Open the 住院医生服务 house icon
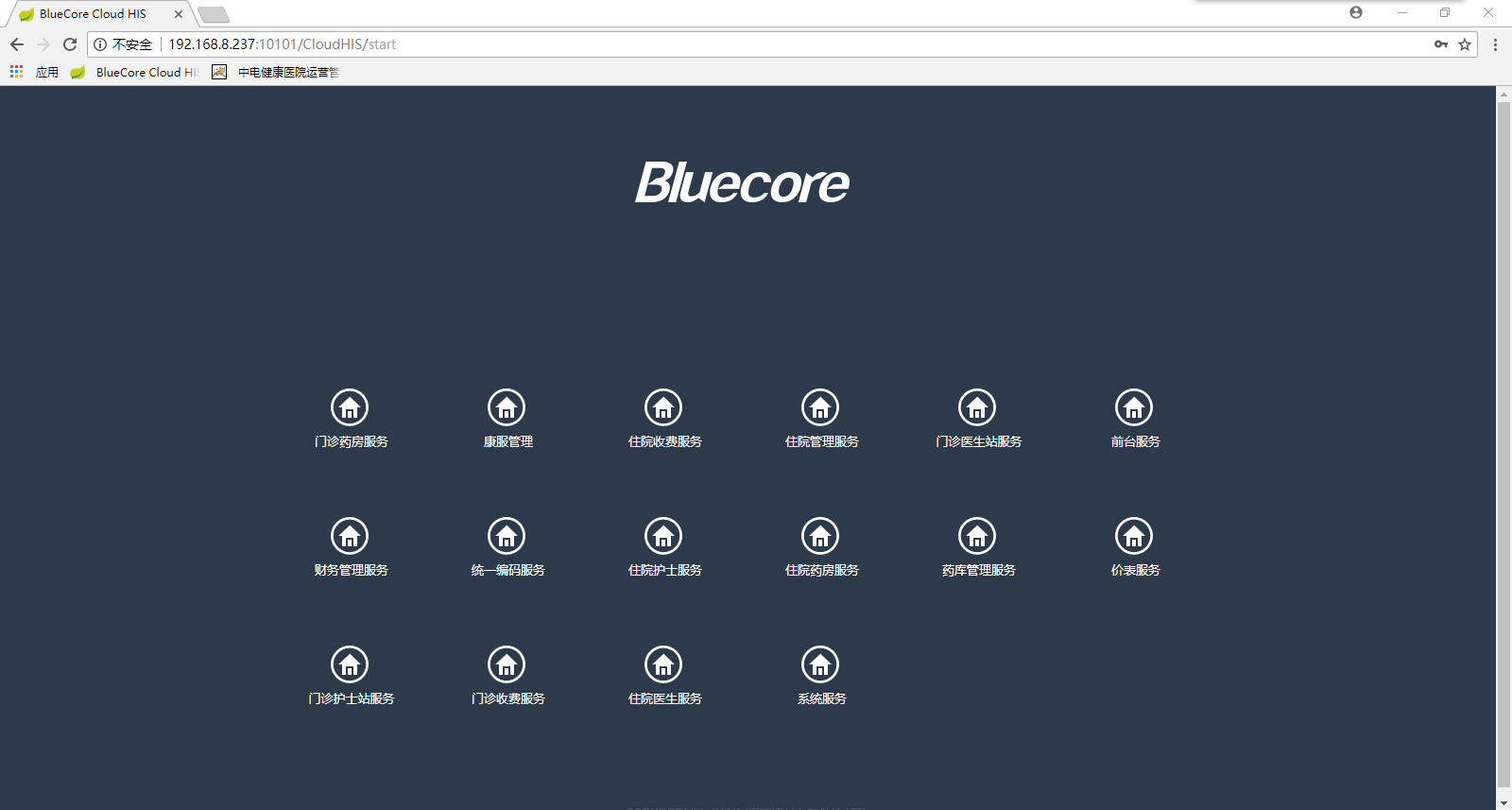The height and width of the screenshot is (810, 1512). [663, 664]
